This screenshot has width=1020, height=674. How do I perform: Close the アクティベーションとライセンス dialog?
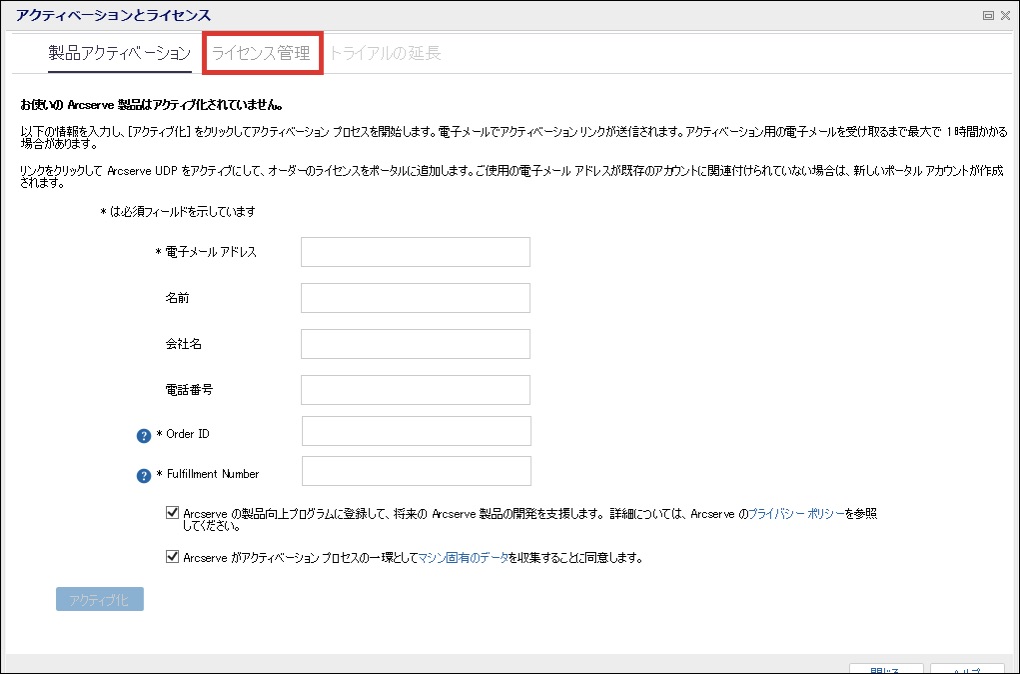[1005, 16]
